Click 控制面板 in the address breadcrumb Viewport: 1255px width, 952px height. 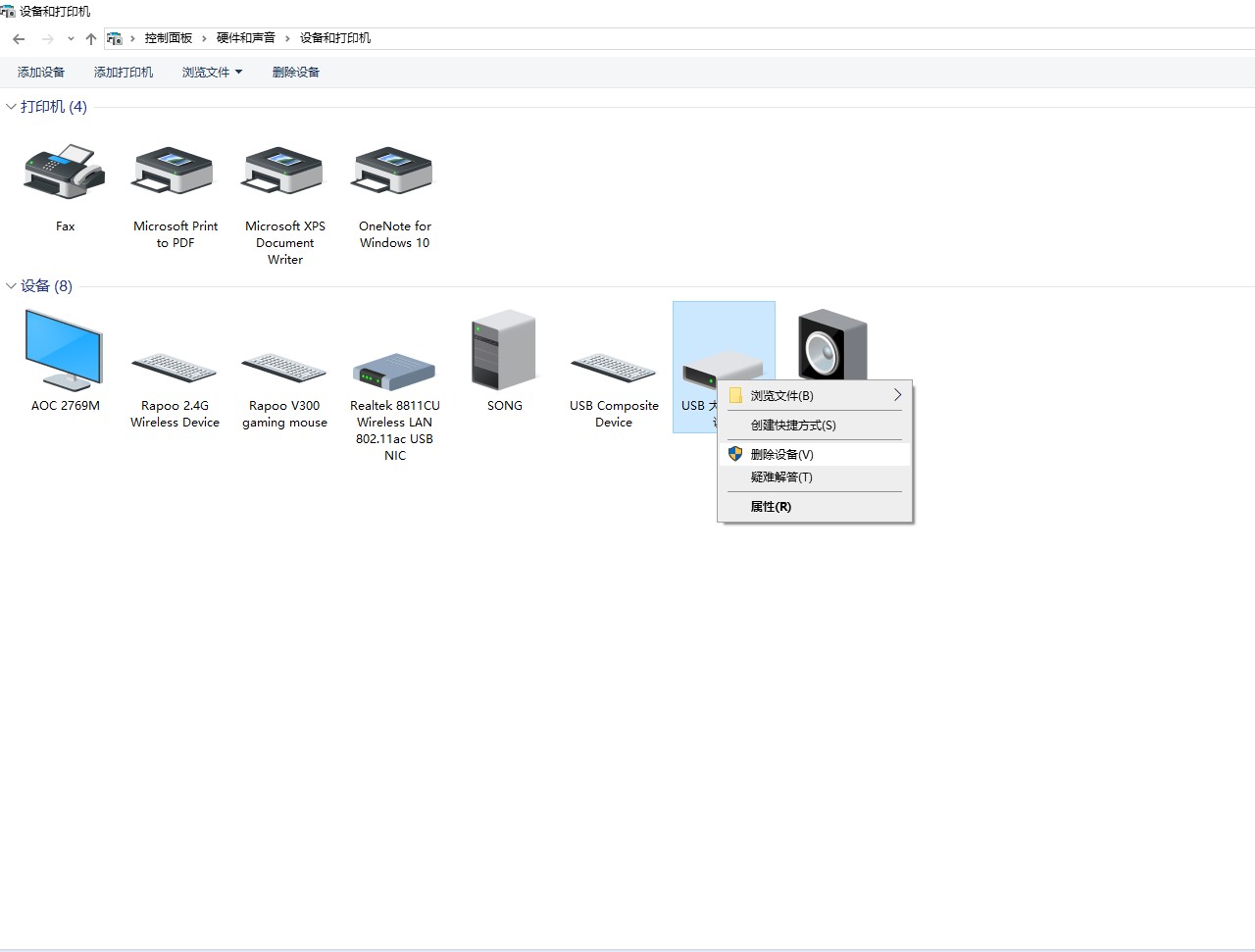[169, 38]
